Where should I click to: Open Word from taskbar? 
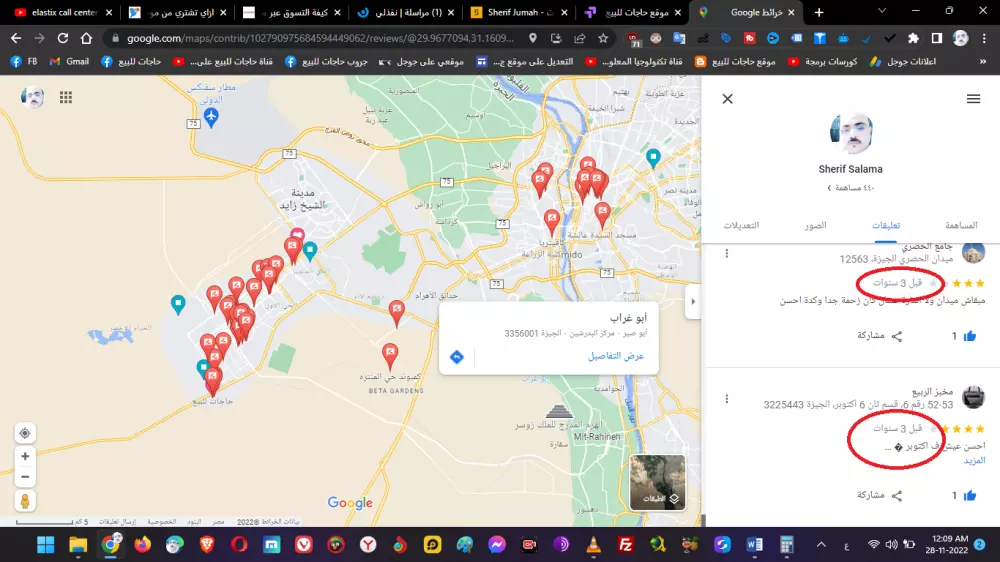(754, 544)
